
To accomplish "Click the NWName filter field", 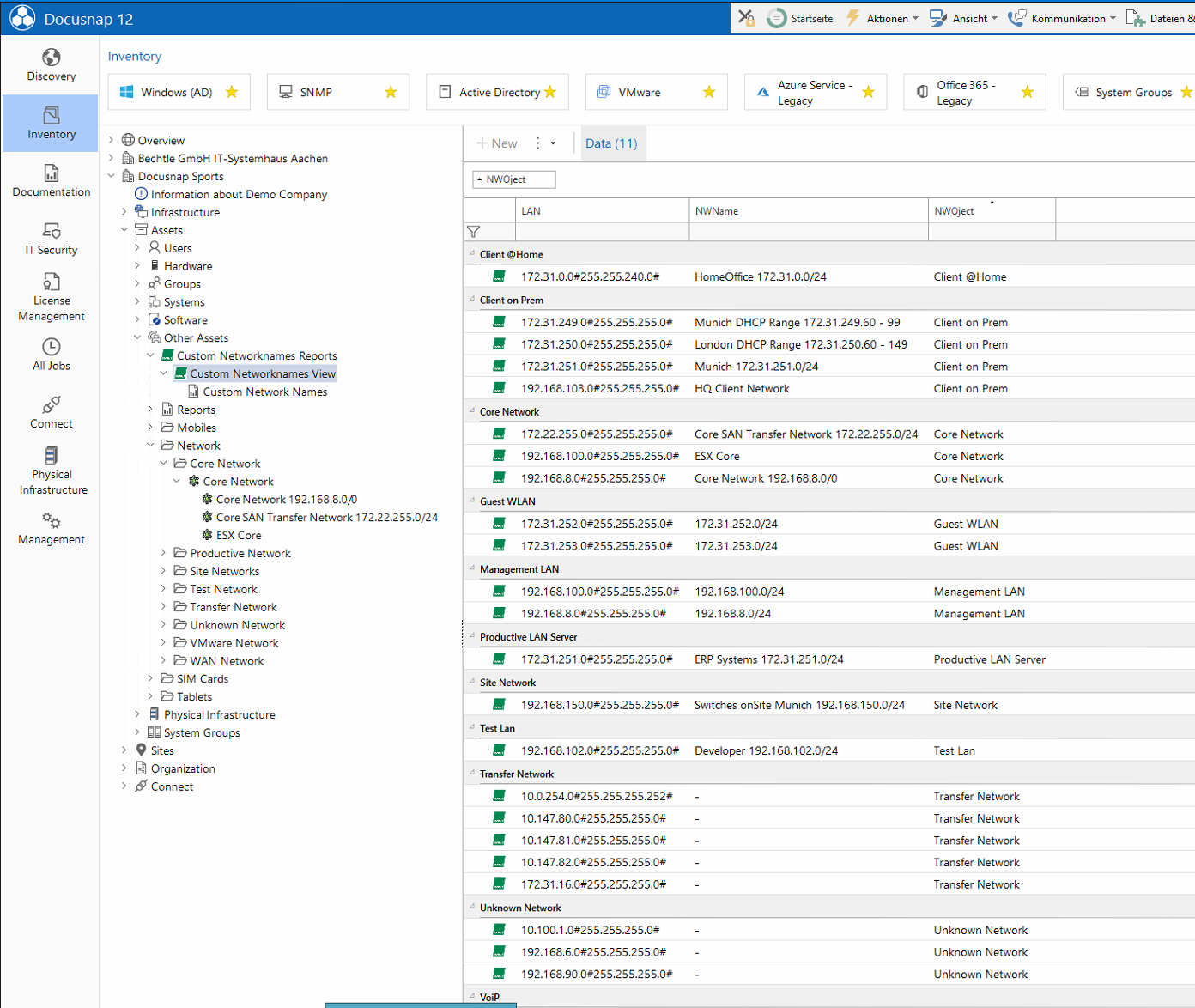I will pos(808,232).
